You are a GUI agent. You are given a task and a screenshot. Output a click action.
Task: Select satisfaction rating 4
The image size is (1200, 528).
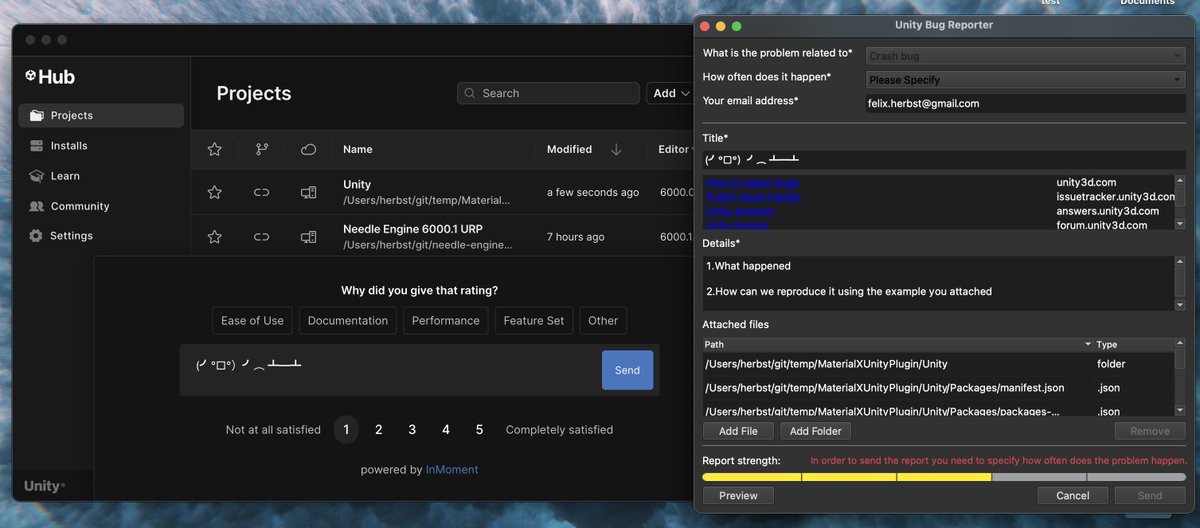446,430
